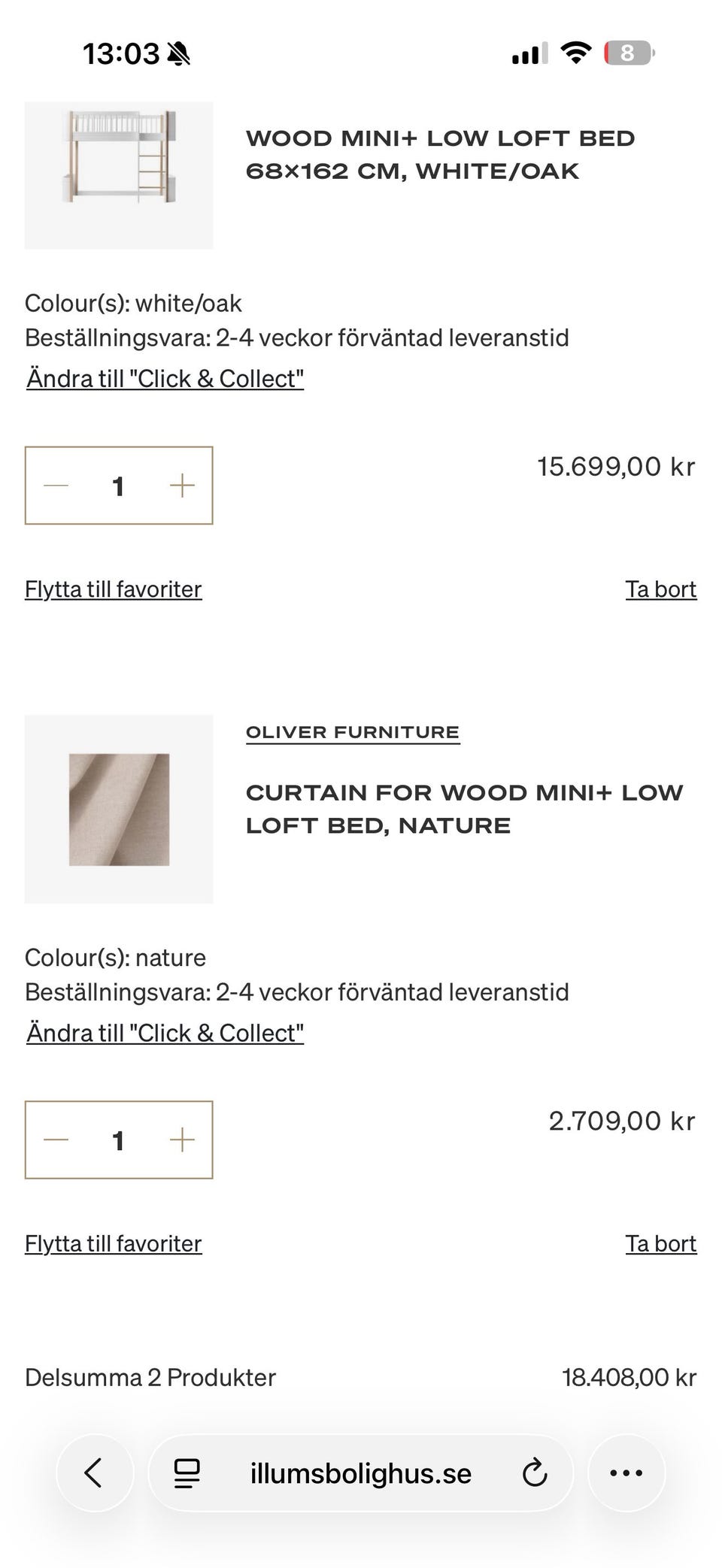Open the browser more options menu
722x1568 pixels.
(x=626, y=1473)
